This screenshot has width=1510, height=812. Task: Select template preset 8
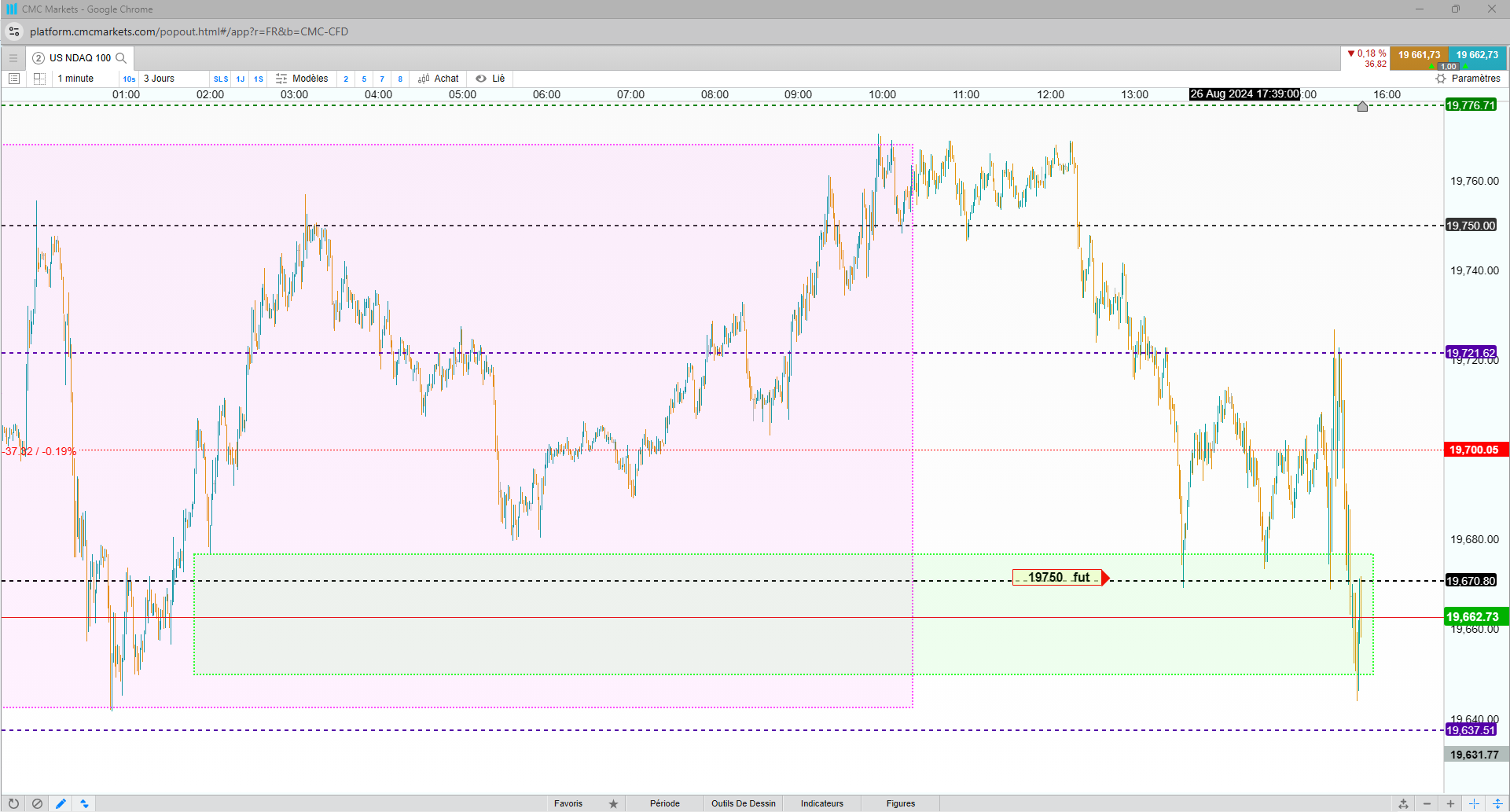pos(400,79)
